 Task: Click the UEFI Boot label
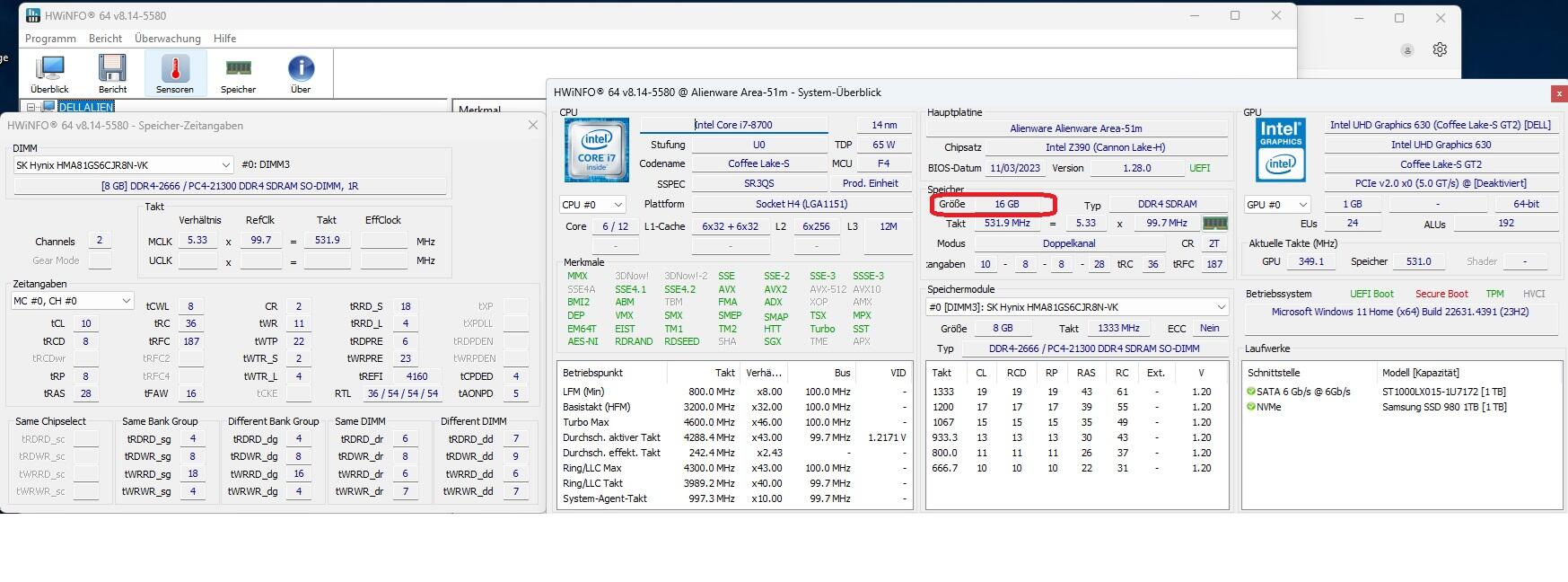[1371, 294]
